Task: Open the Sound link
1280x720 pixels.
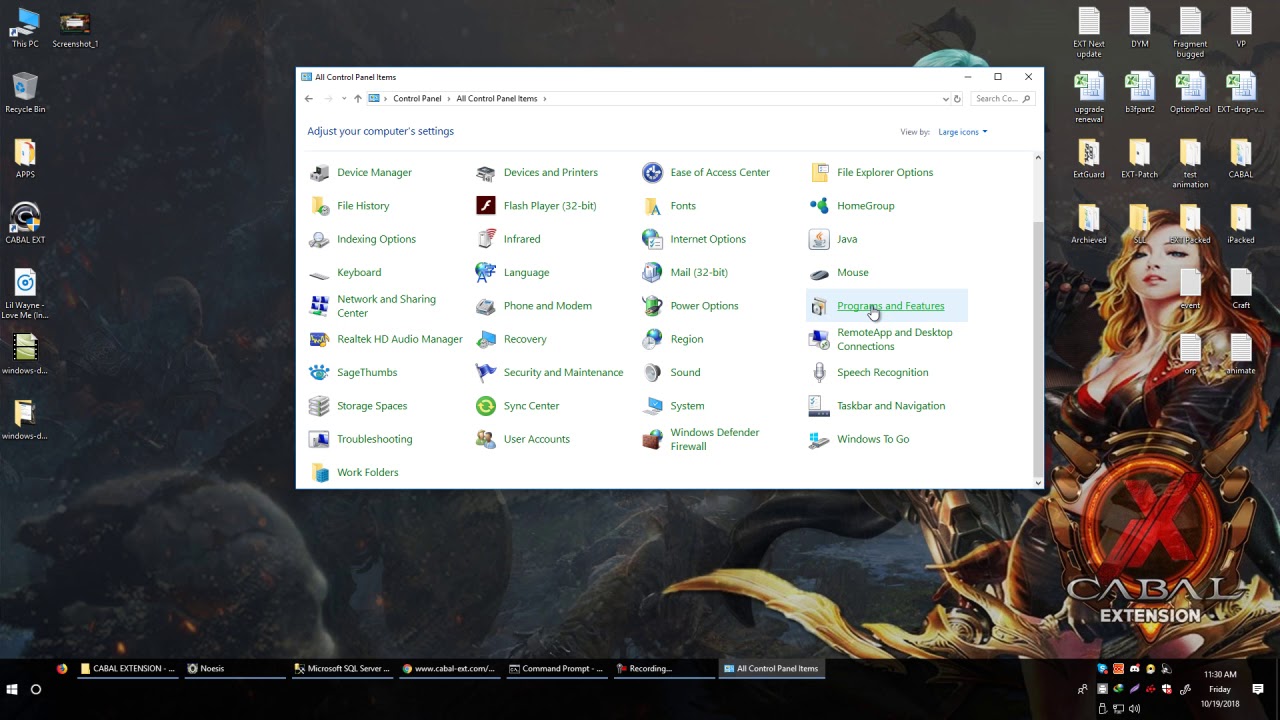Action: [x=685, y=372]
